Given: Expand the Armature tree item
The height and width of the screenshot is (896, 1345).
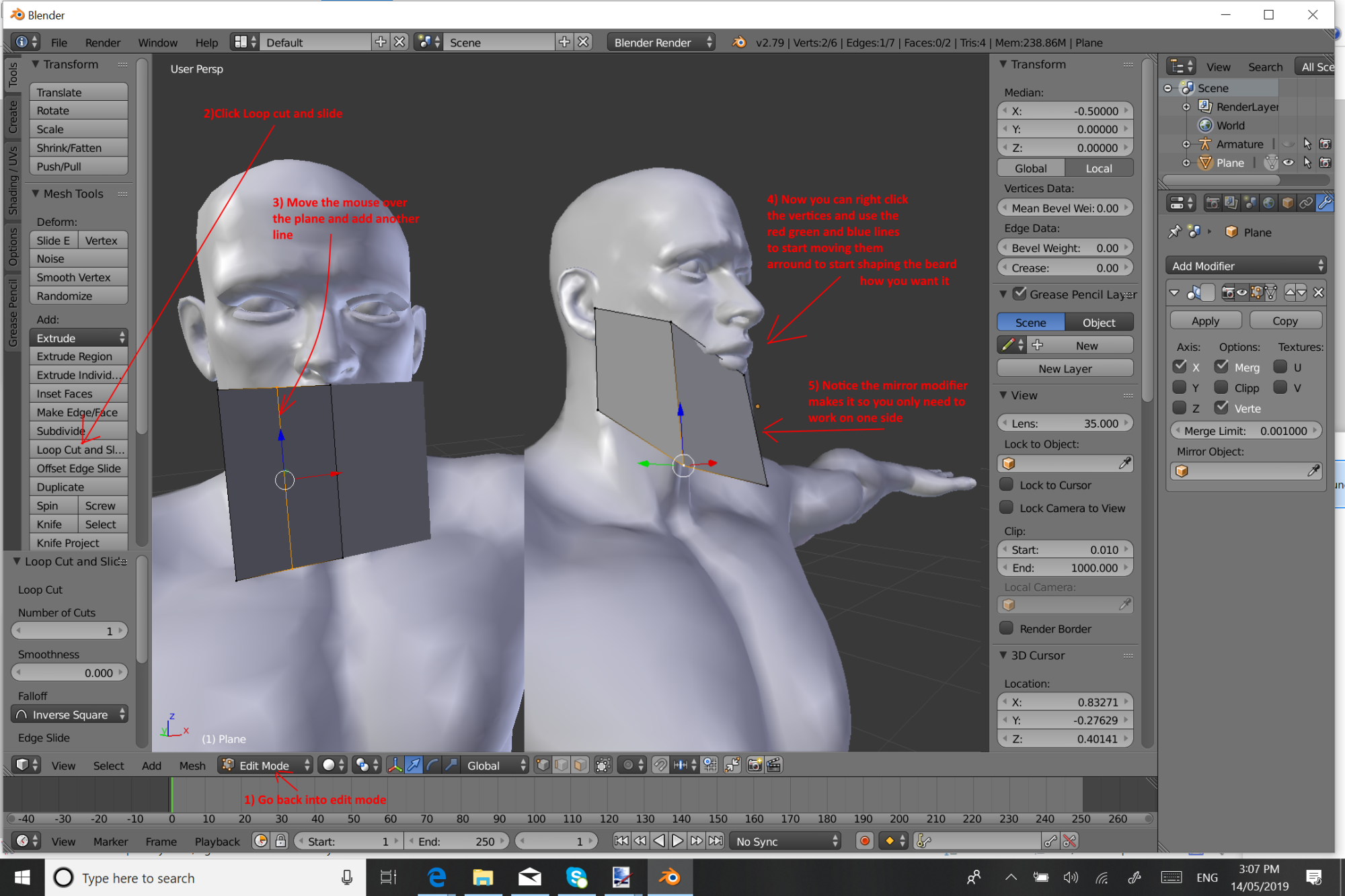Looking at the screenshot, I should coord(1186,144).
